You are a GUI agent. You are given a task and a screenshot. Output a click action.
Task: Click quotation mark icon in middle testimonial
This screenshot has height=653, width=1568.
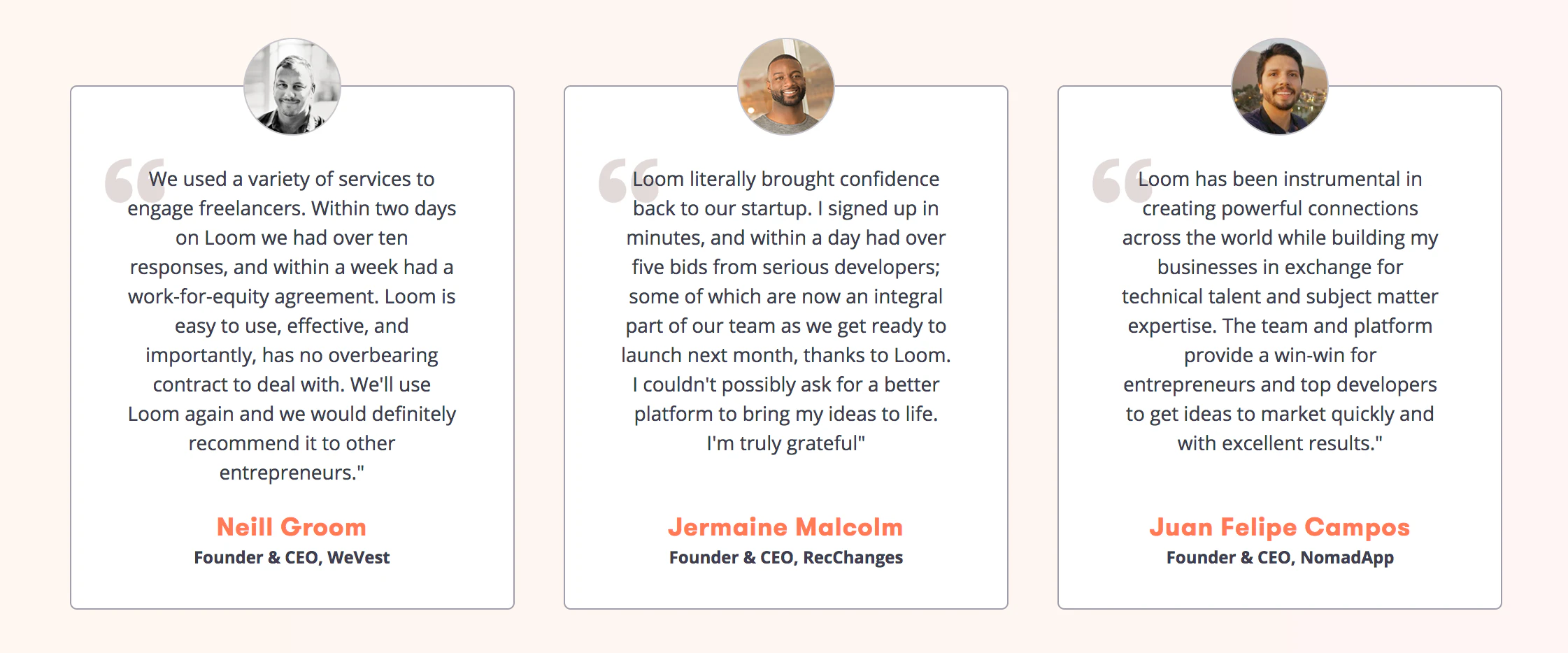[629, 180]
